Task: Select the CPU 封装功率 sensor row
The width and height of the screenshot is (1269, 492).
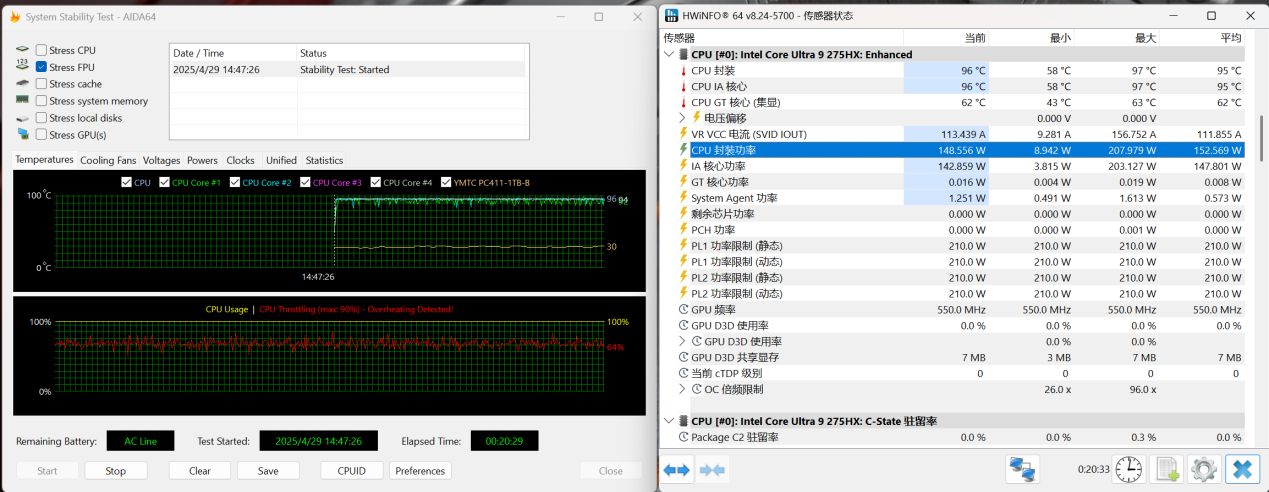Action: pos(954,150)
